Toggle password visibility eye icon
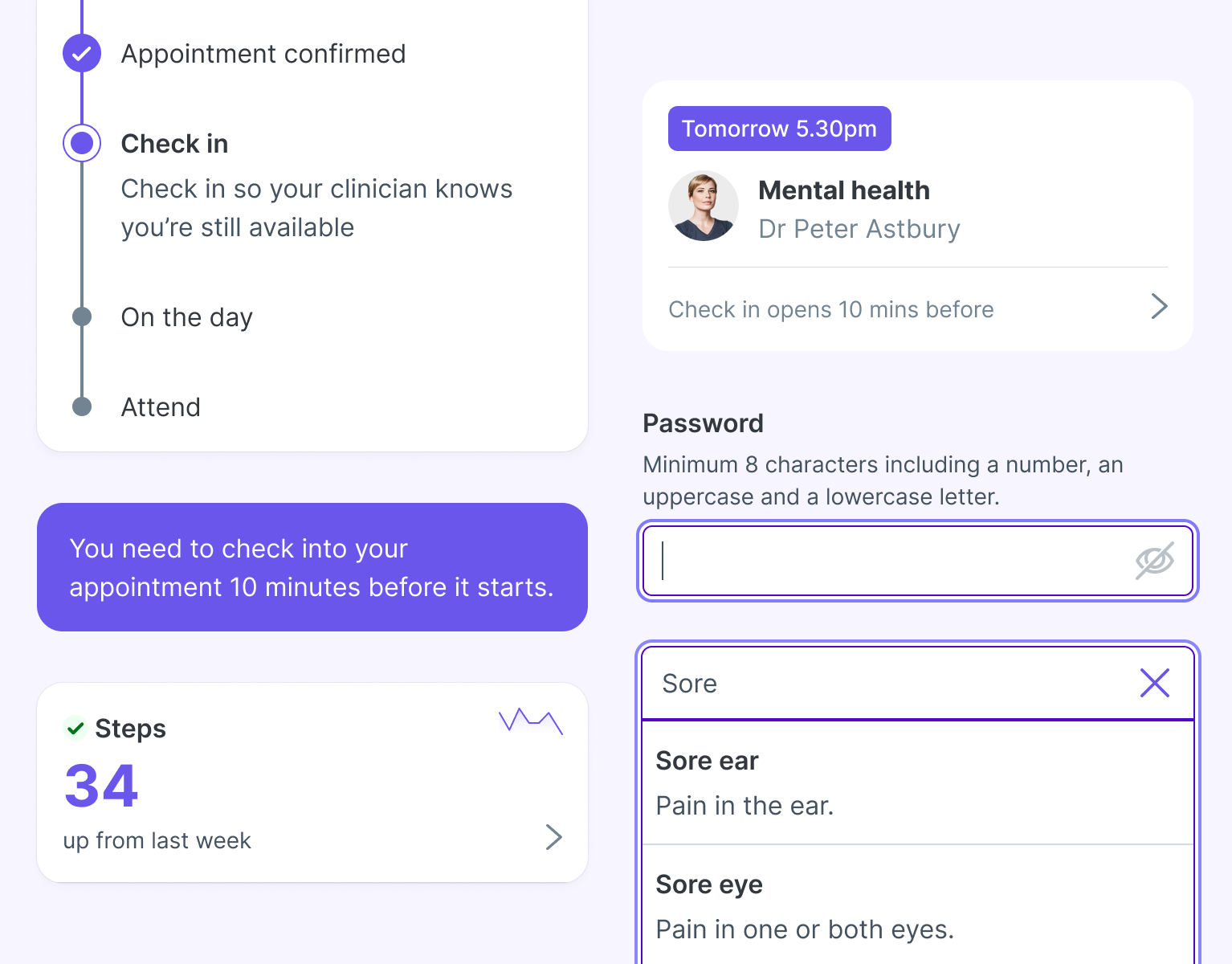1232x964 pixels. click(x=1154, y=561)
